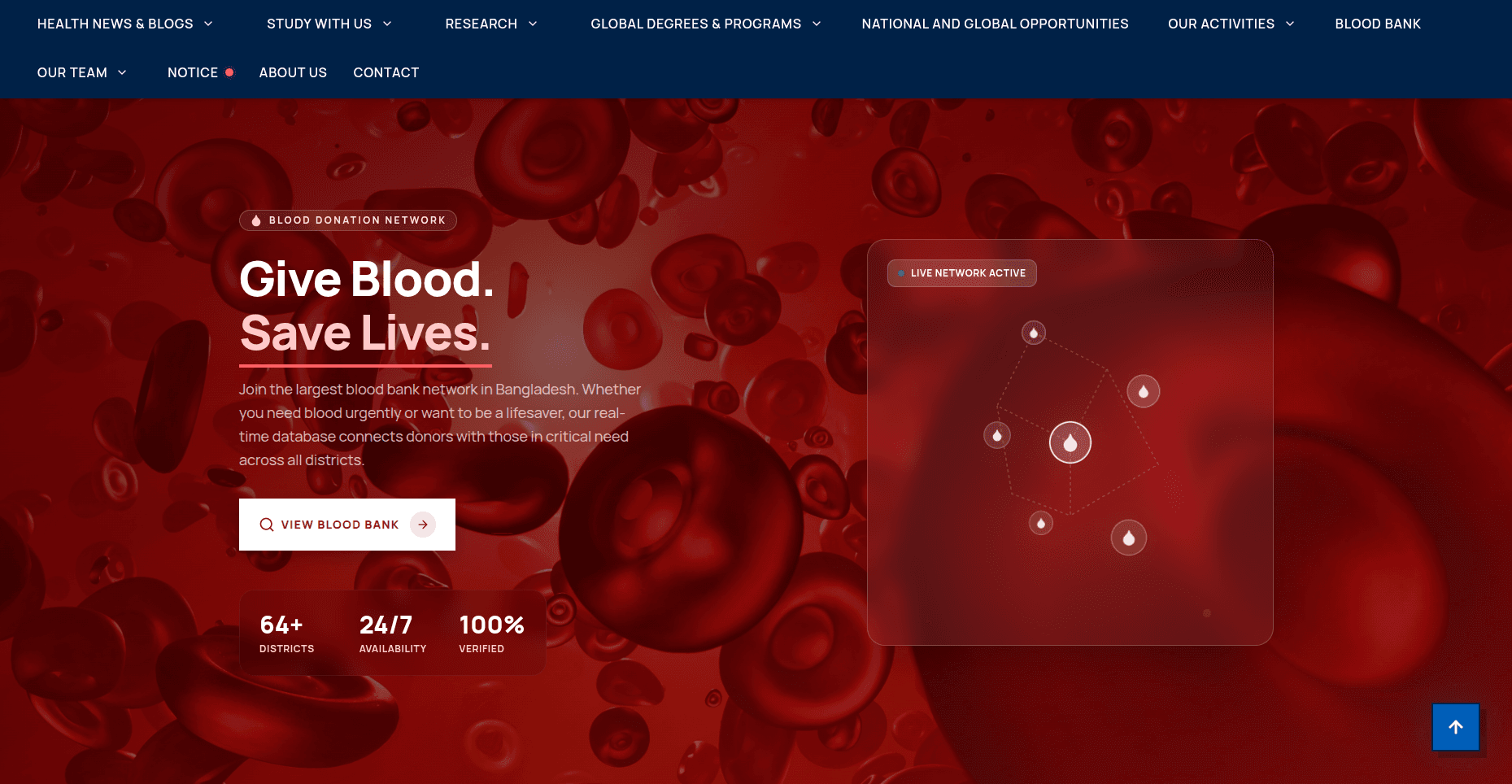Viewport: 1512px width, 784px height.
Task: Click the View Blood Bank button
Action: tap(347, 525)
